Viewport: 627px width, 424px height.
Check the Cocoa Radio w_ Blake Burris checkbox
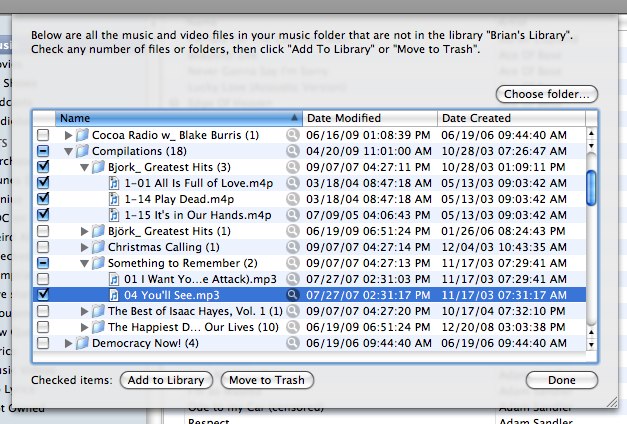42,135
